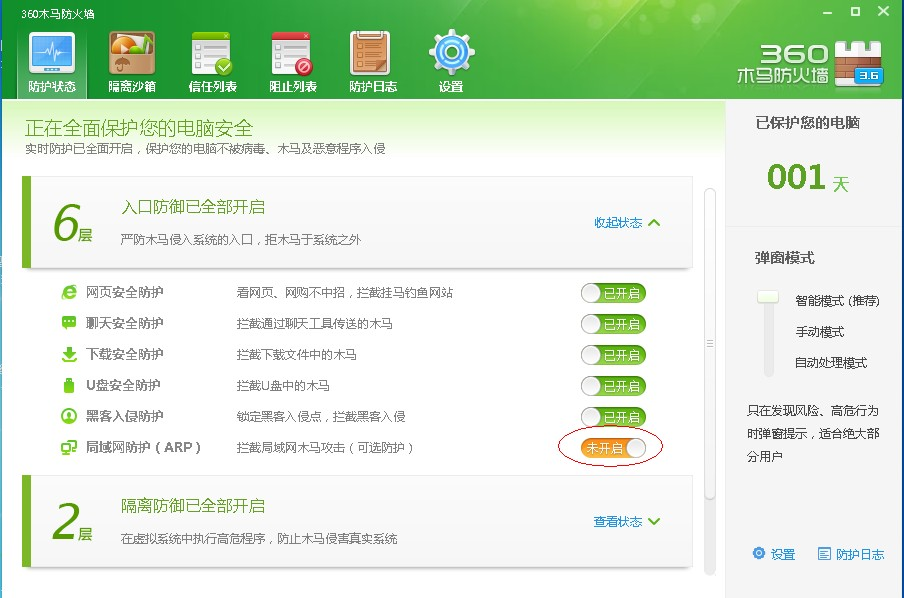Select 手动模式 popup mode
Screen dimensions: 904x598
click(820, 332)
